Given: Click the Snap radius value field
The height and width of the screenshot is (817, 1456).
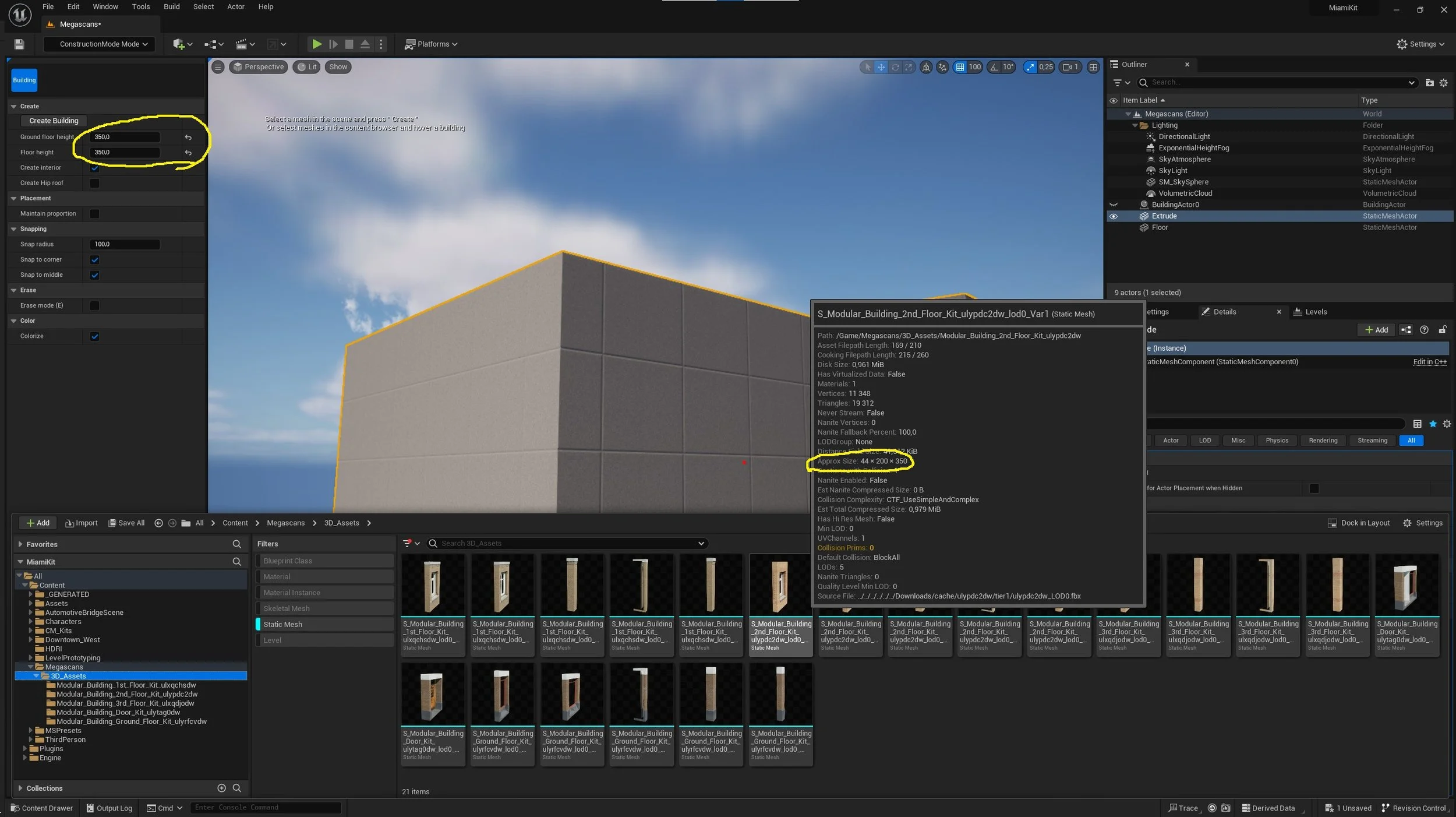Looking at the screenshot, I should click(125, 244).
